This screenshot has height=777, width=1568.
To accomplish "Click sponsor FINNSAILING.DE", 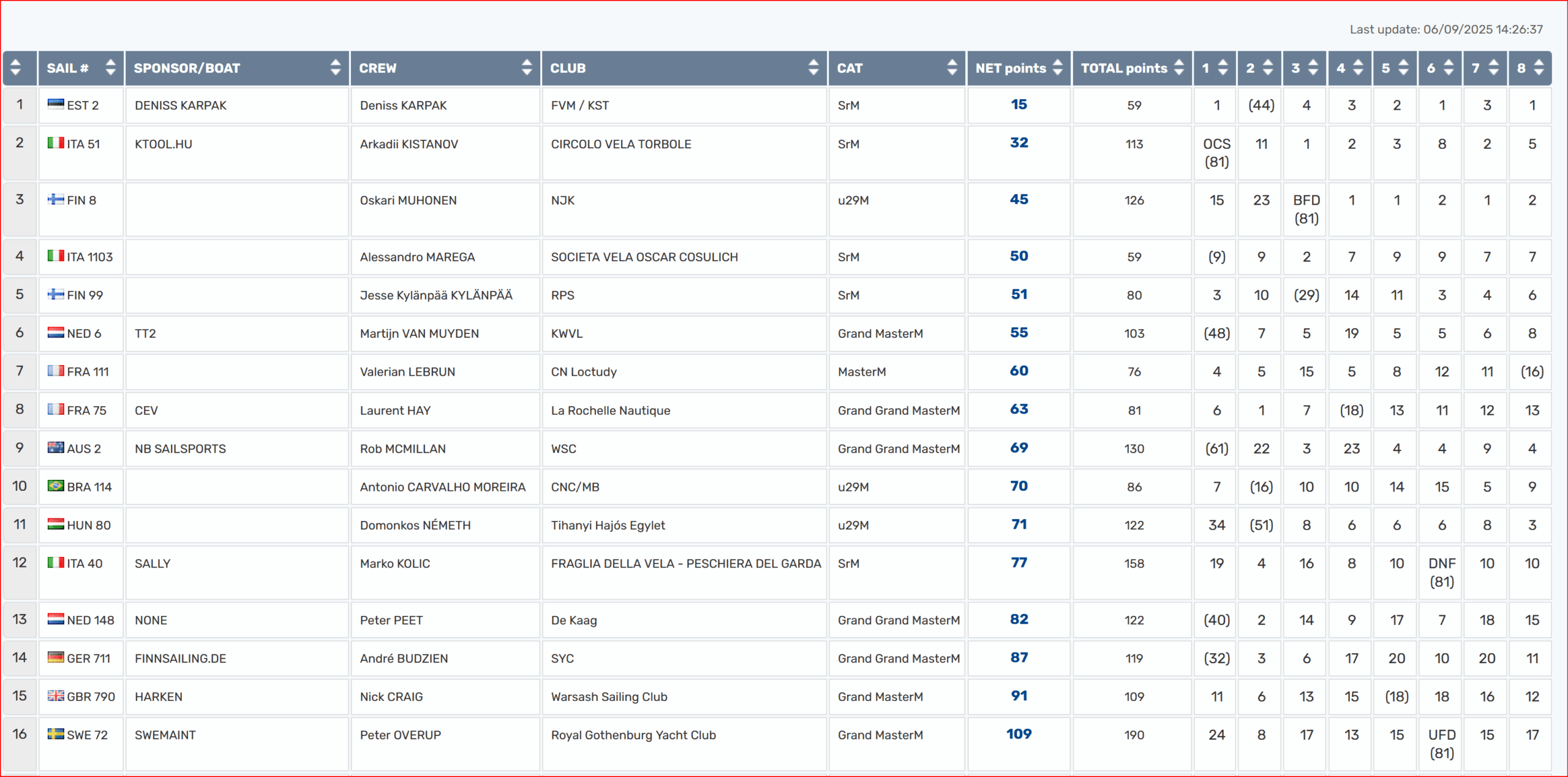I will tap(180, 659).
